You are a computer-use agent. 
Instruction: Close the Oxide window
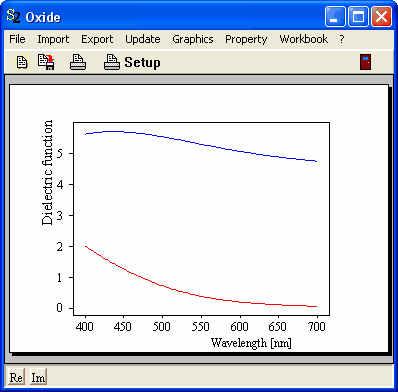381,16
